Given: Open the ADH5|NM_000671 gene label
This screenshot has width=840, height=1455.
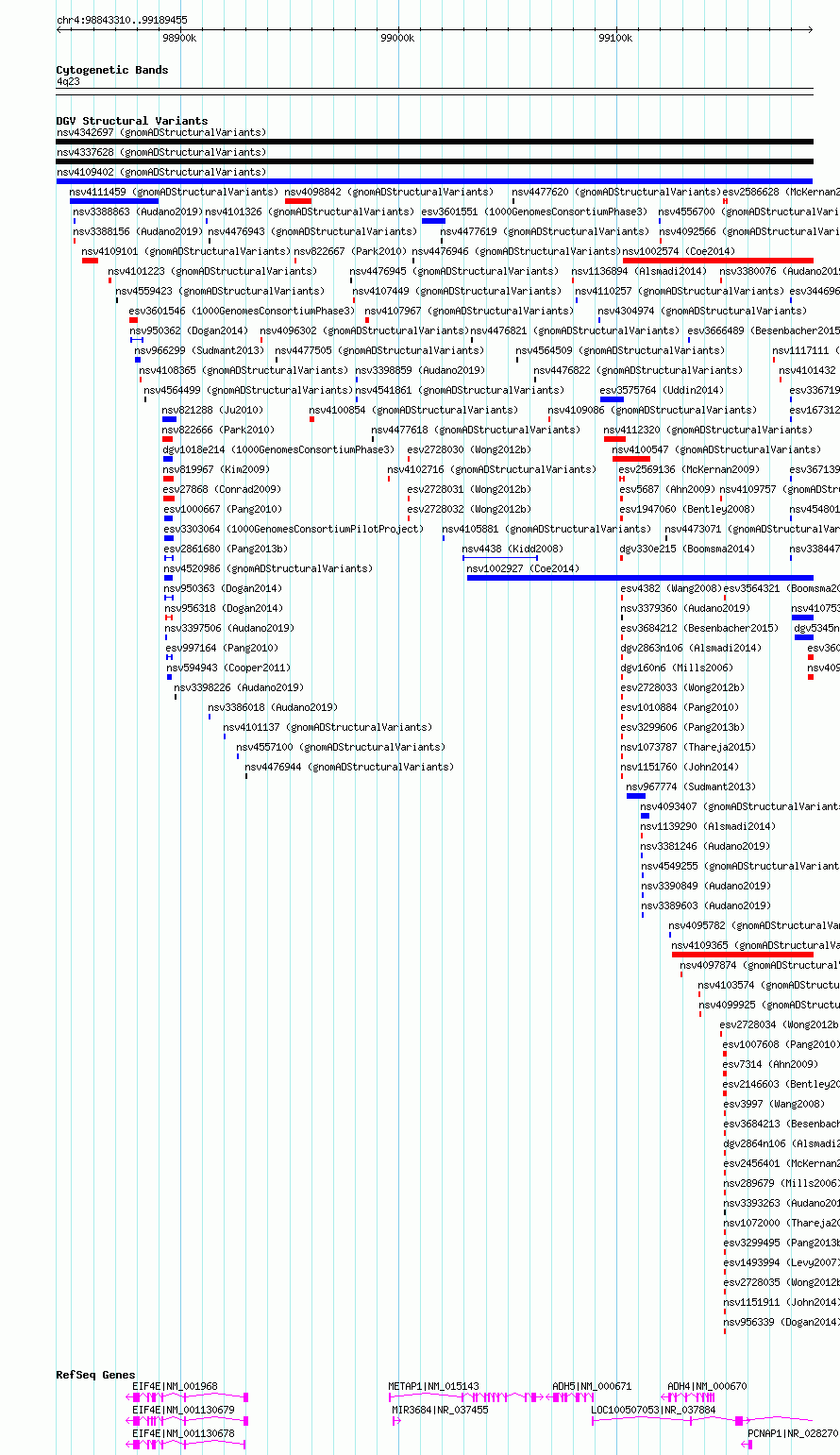Looking at the screenshot, I should tap(592, 1387).
